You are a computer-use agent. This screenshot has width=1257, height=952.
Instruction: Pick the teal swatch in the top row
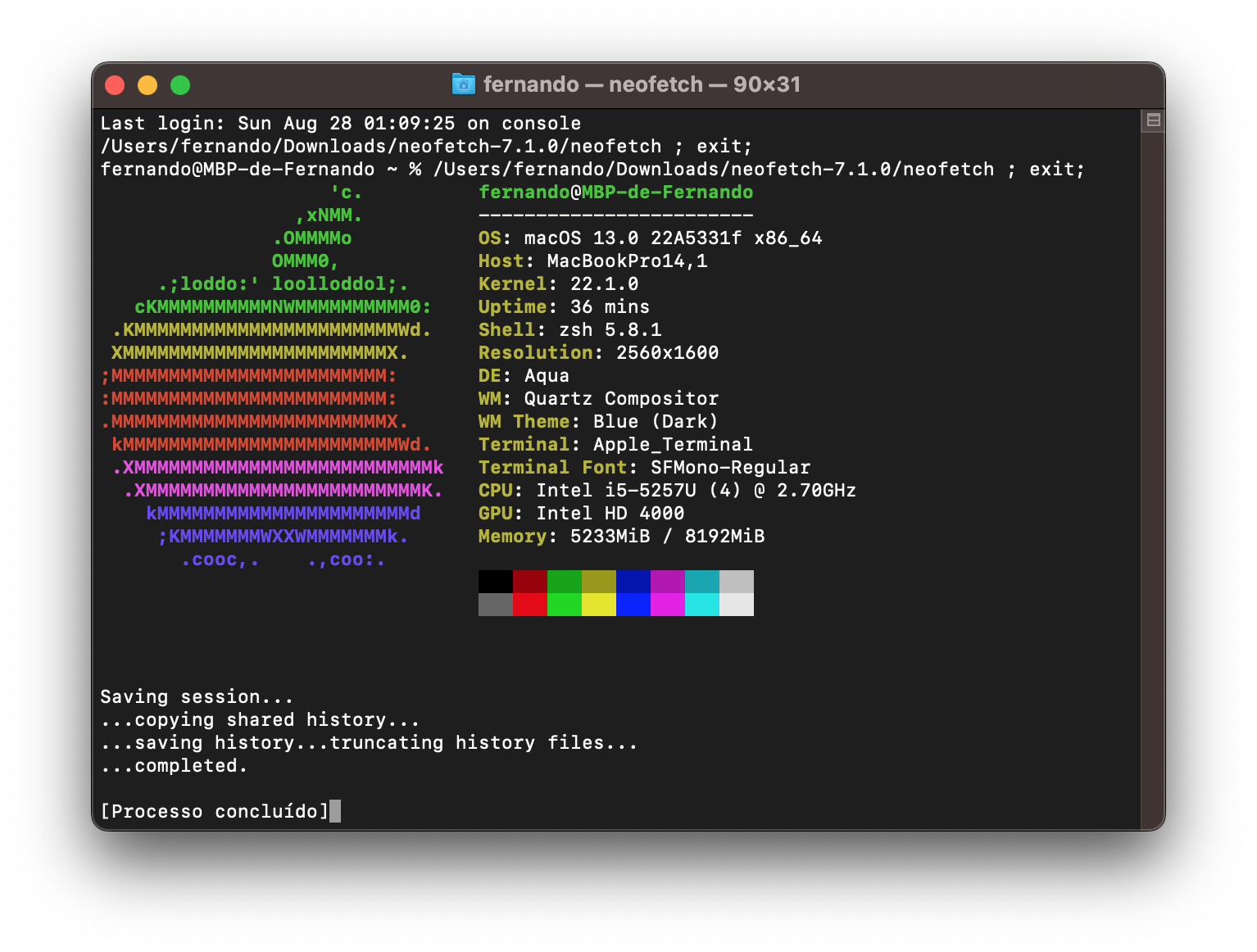(702, 582)
